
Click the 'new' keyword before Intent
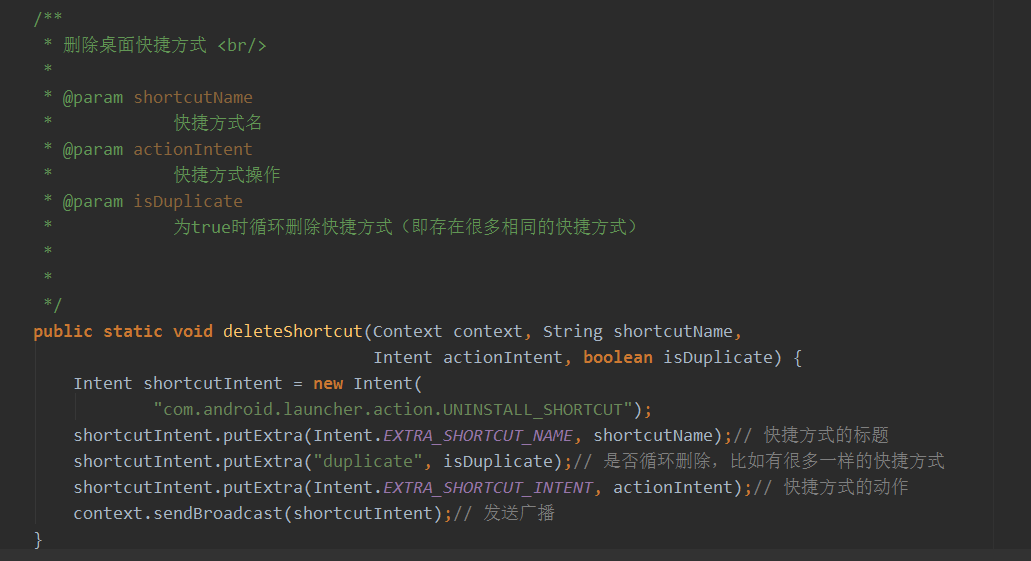coord(328,383)
